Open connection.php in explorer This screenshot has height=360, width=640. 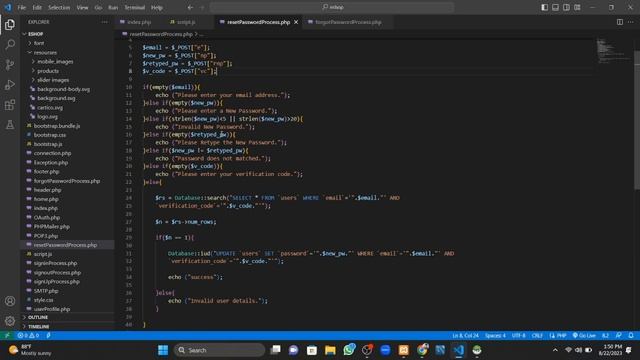click(x=52, y=153)
